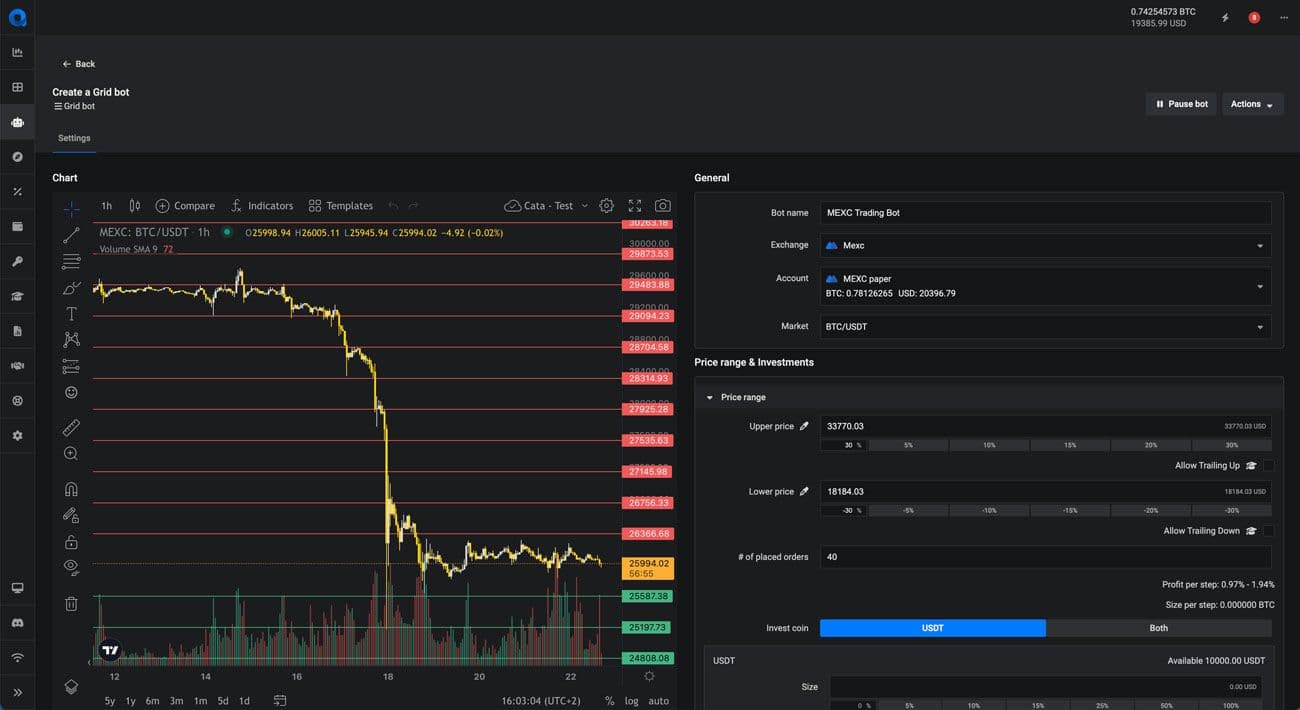Viewport: 1300px width, 710px height.
Task: Toggle percent scale on the chart
Action: [610, 701]
